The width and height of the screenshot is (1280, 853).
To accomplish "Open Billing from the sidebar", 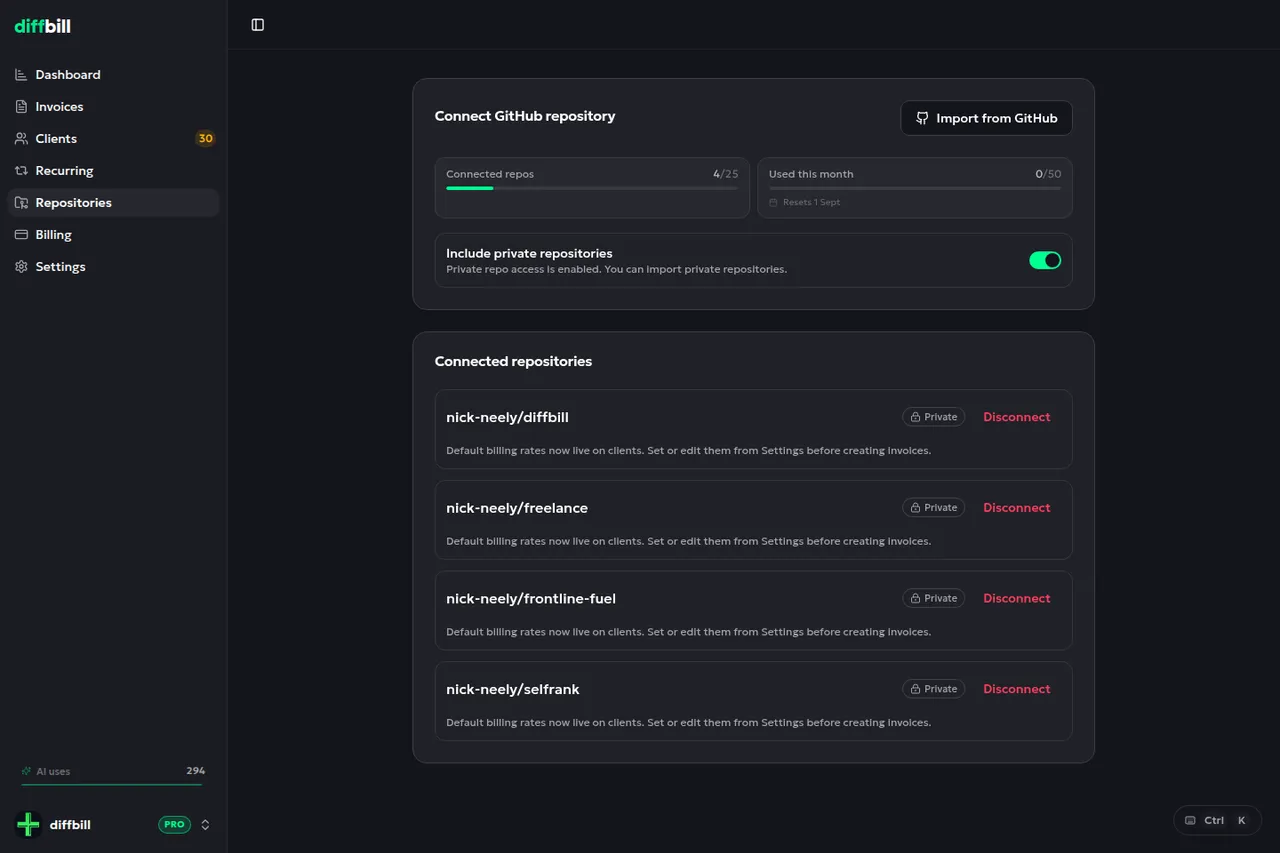I will click(x=113, y=235).
